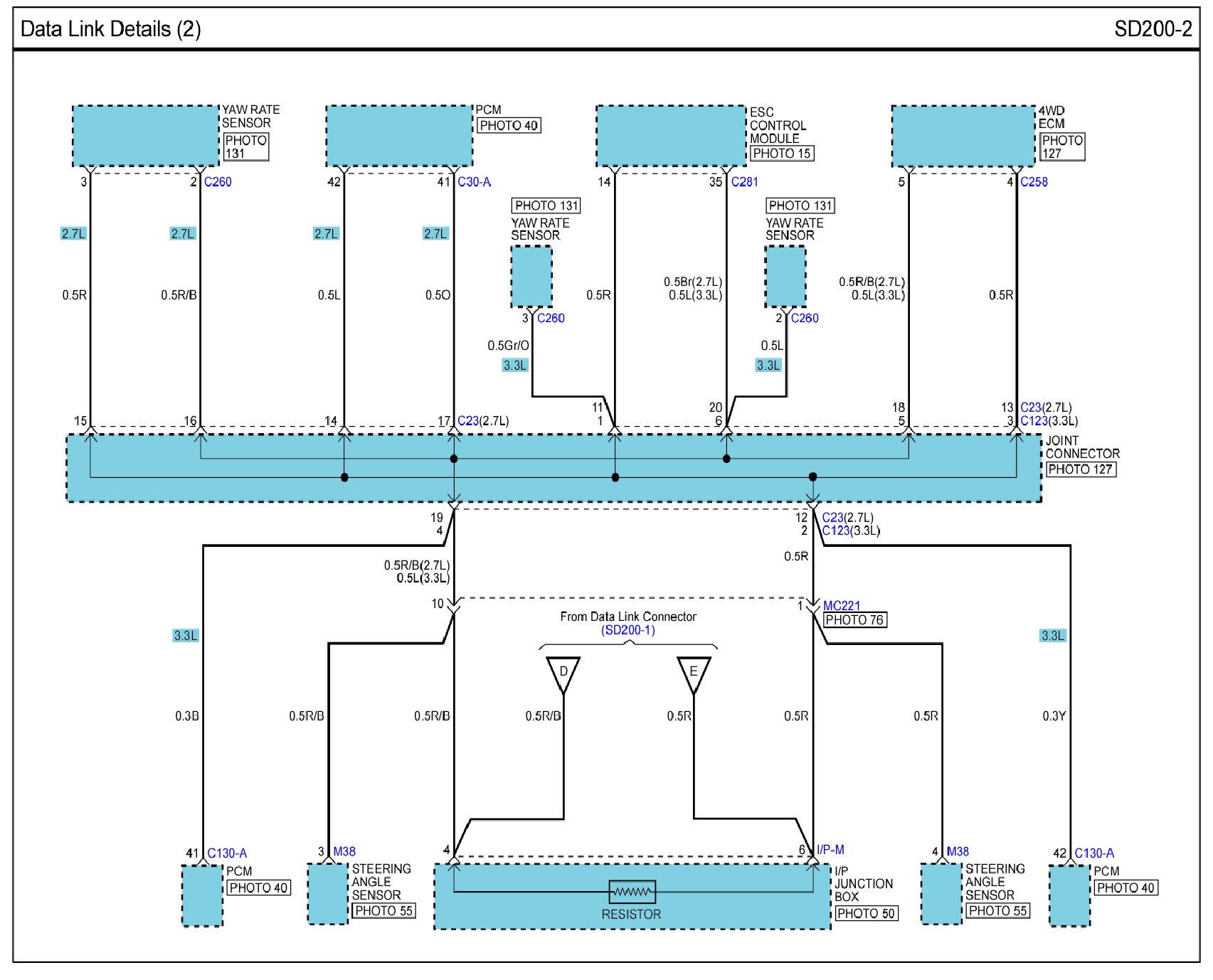Click the D triangle connector symbol
The height and width of the screenshot is (980, 1213).
563,672
